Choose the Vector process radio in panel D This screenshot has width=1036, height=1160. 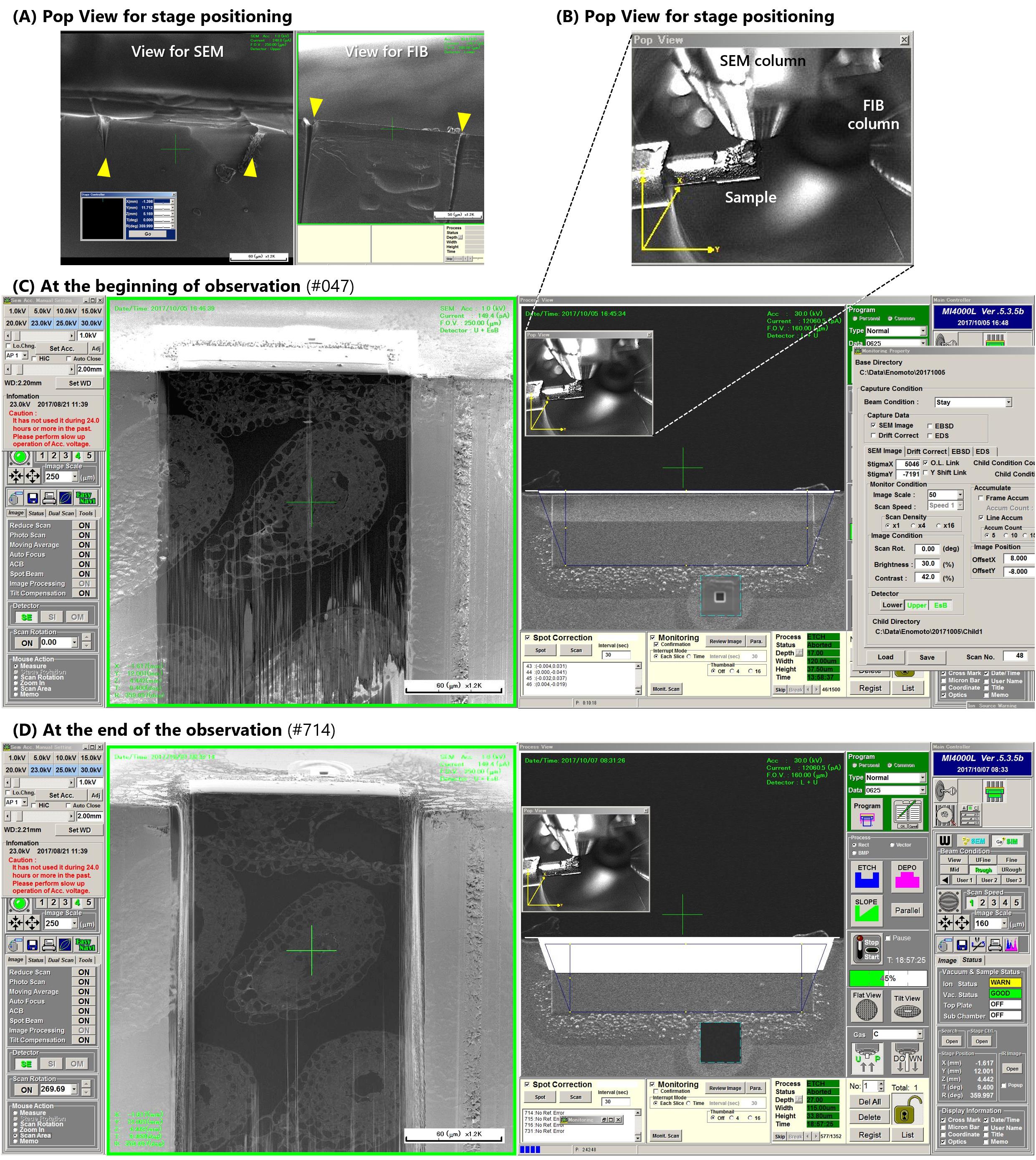(892, 845)
